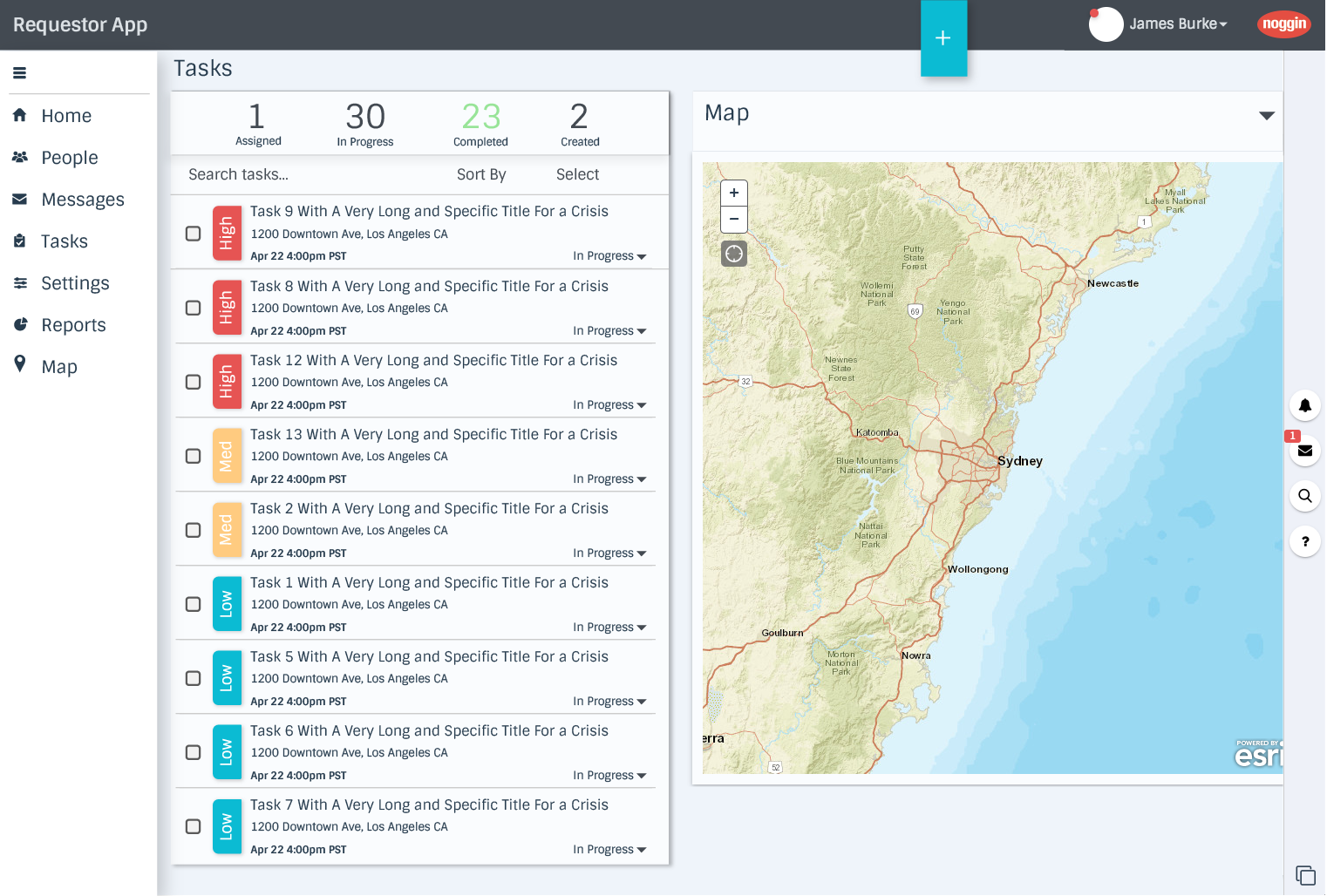Image resolution: width=1327 pixels, height=896 pixels.
Task: Open Task 1 In Progress status dropdown
Action: pyautogui.click(x=609, y=628)
